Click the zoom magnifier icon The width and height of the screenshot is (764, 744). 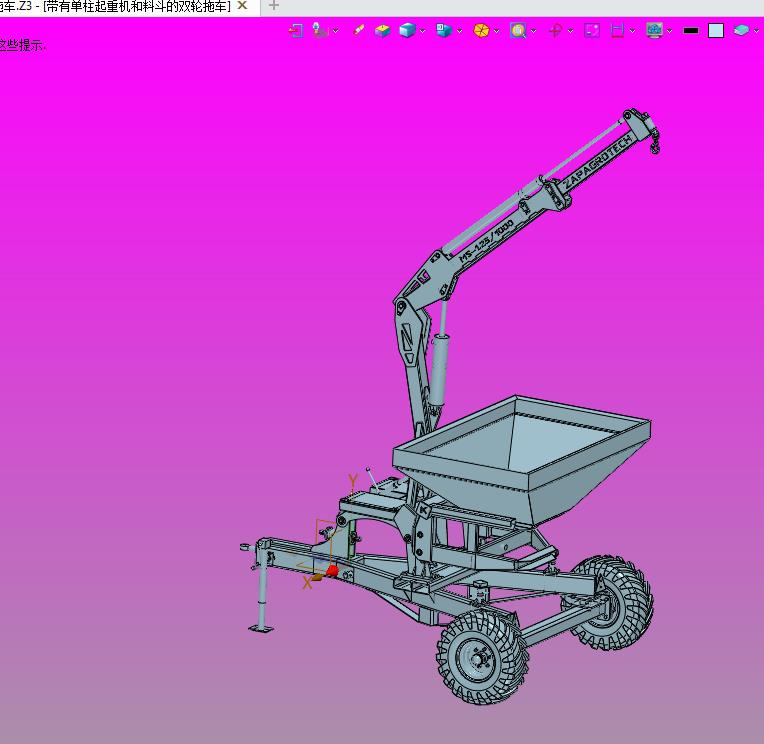tap(518, 30)
